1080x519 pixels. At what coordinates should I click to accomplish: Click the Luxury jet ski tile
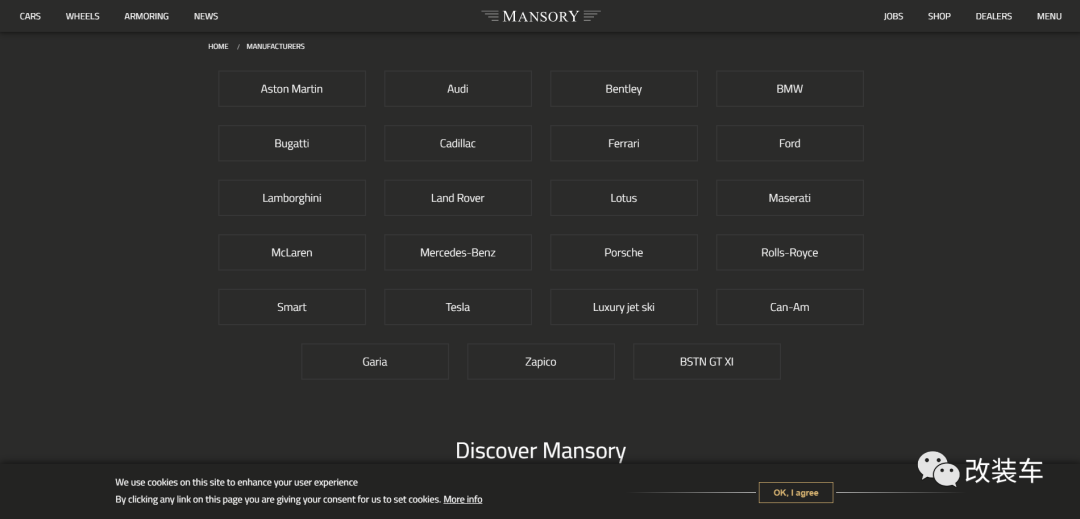tap(624, 307)
